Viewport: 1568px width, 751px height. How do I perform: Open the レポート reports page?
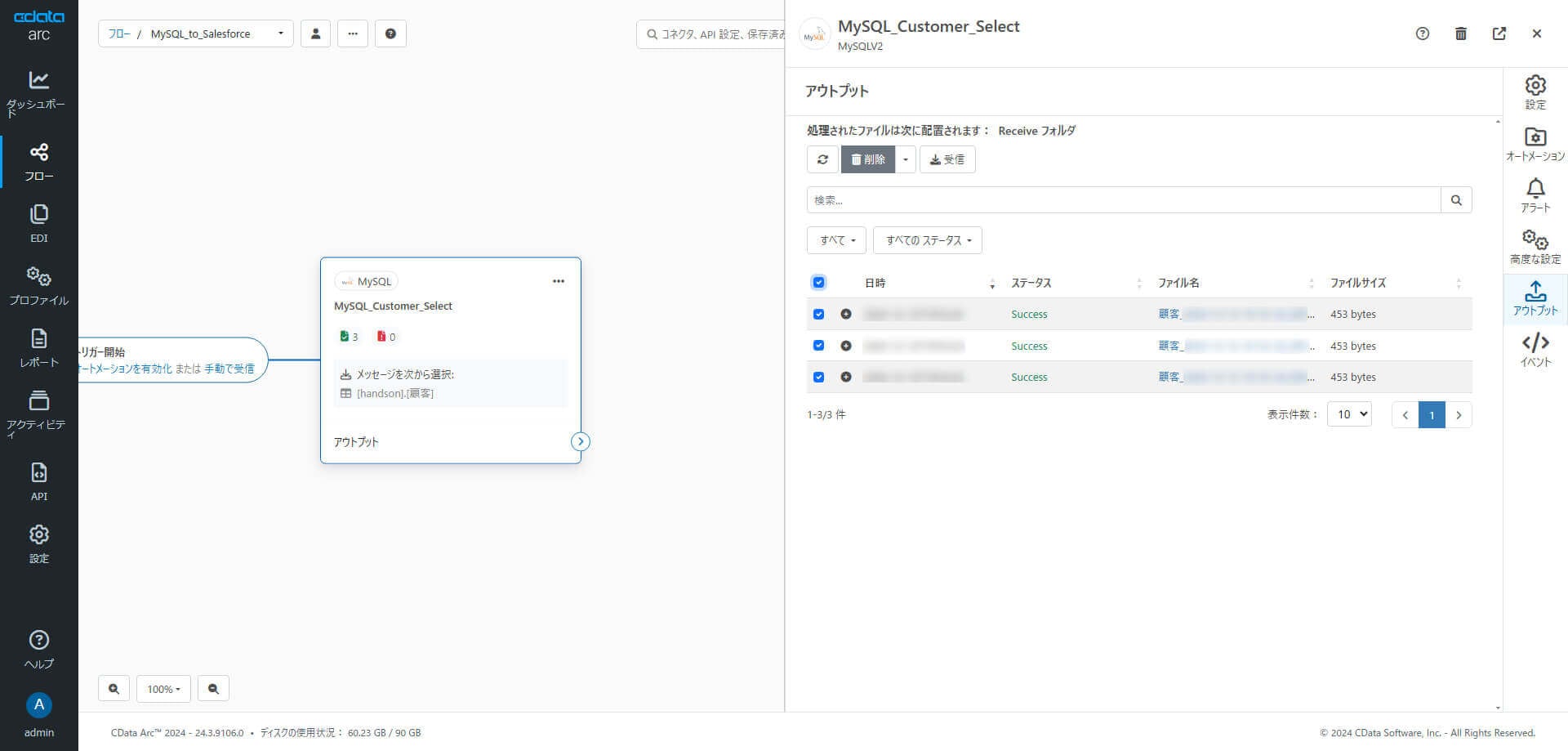(38, 348)
